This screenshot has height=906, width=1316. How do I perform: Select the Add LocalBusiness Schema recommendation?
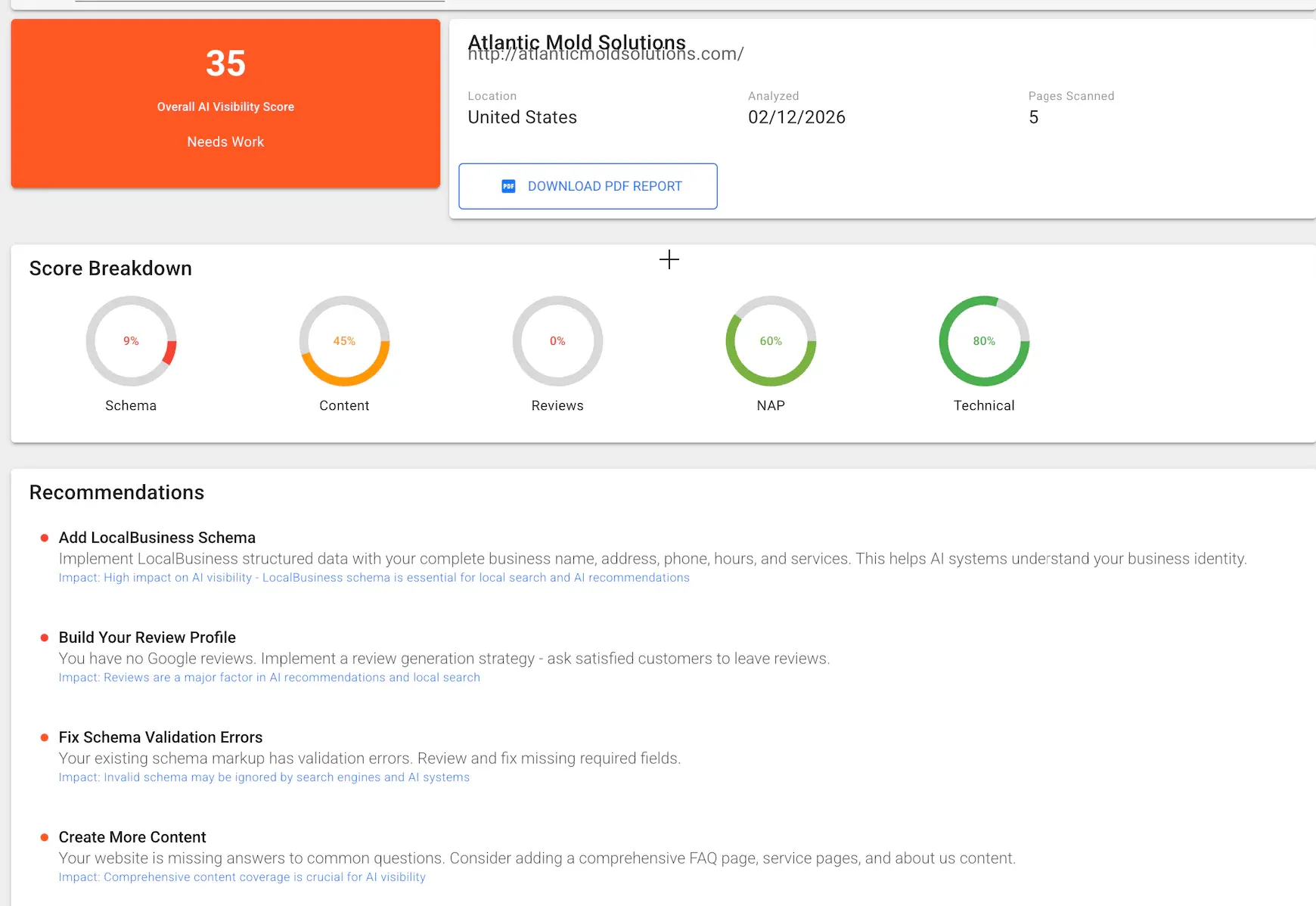[157, 538]
